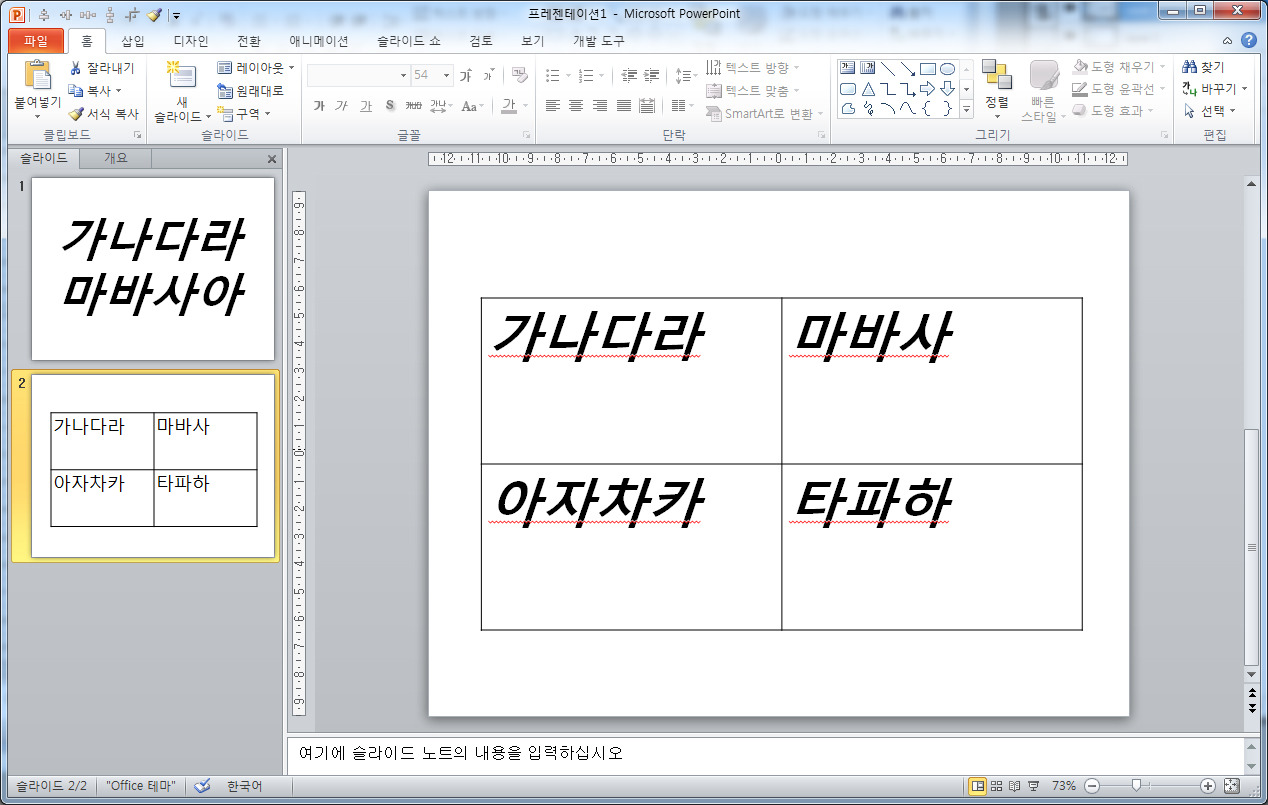Switch to the Outline (개요) pane tab
This screenshot has width=1268, height=805.
pos(116,158)
